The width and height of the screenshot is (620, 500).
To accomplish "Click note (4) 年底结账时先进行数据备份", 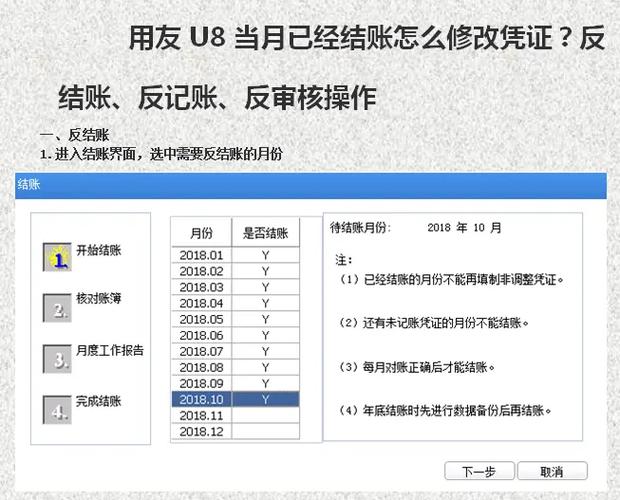I will click(x=444, y=411).
